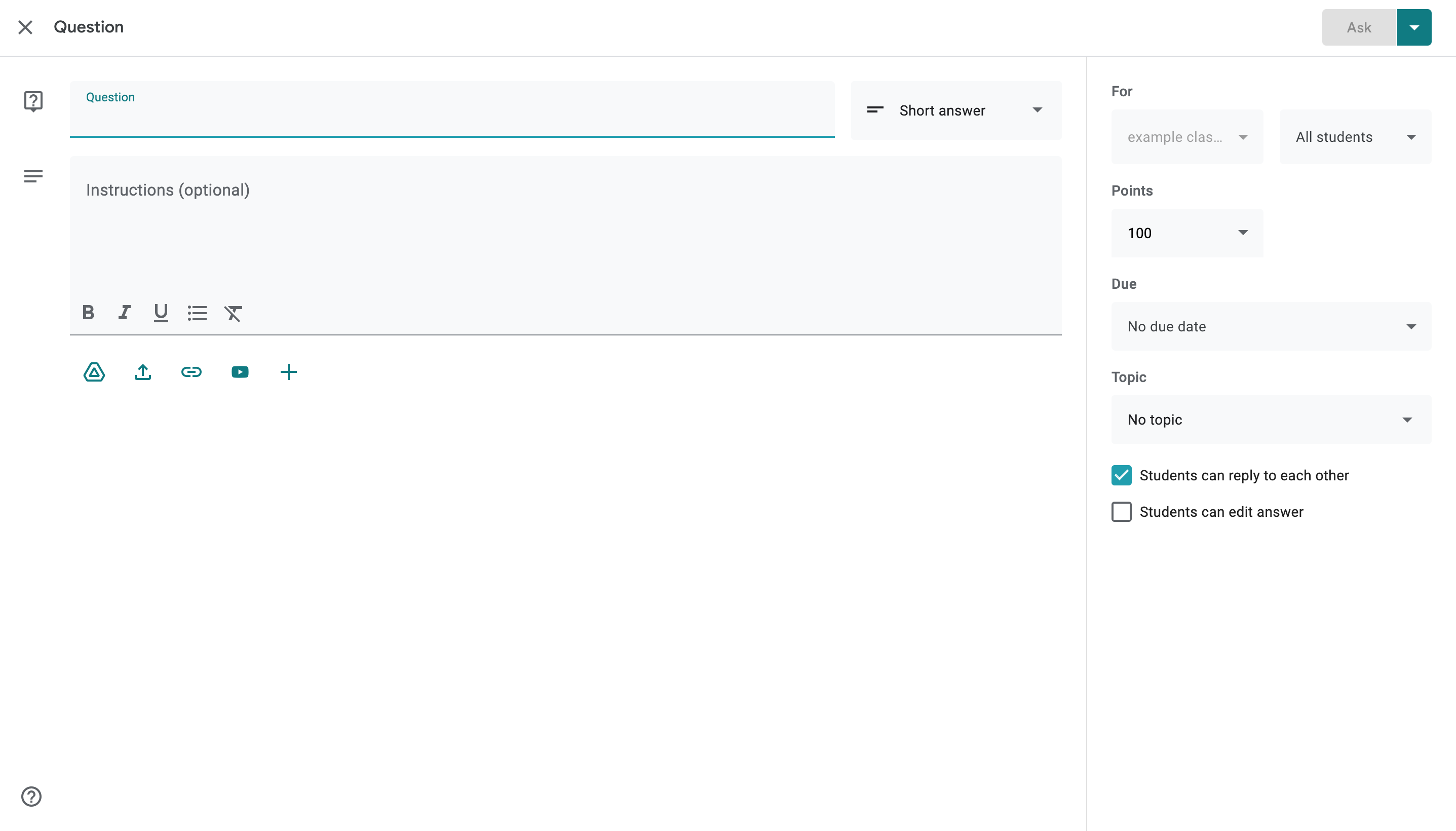Expand the All students dropdown
Screen dimensions: 1456x831
point(1355,137)
